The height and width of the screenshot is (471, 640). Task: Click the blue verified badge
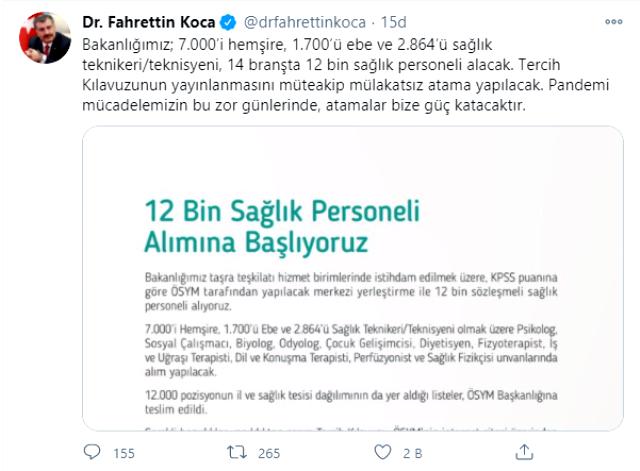click(x=228, y=22)
